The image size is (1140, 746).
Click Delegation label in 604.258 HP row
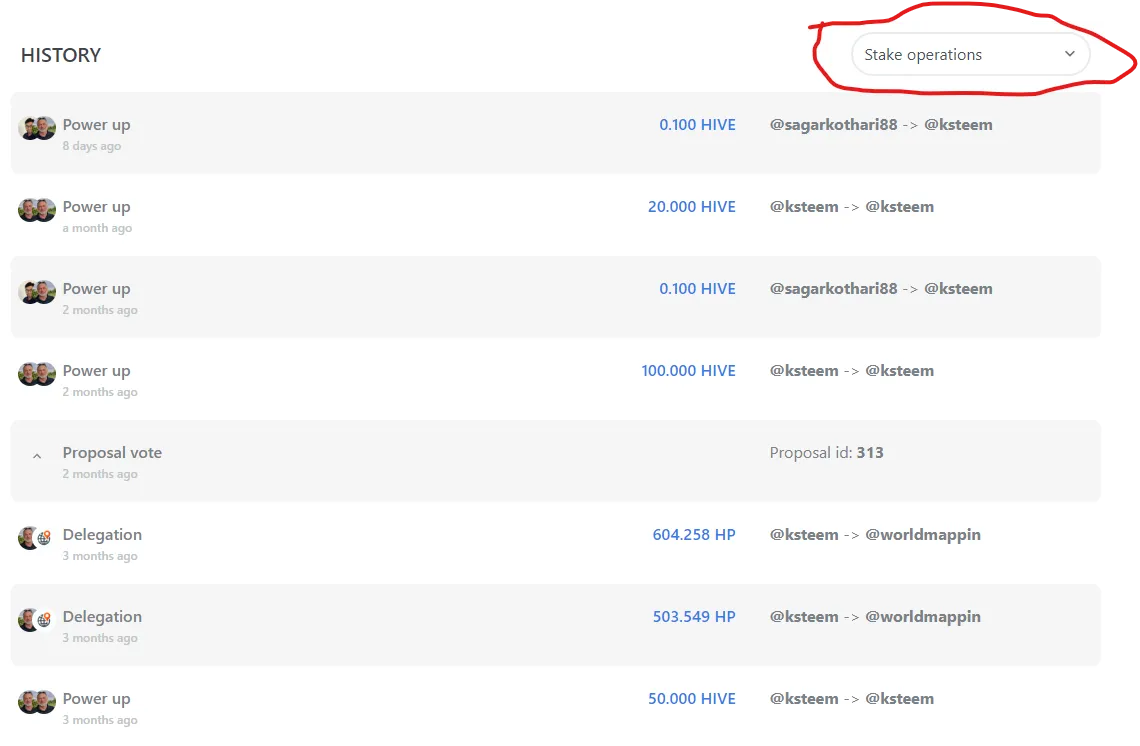coord(103,535)
